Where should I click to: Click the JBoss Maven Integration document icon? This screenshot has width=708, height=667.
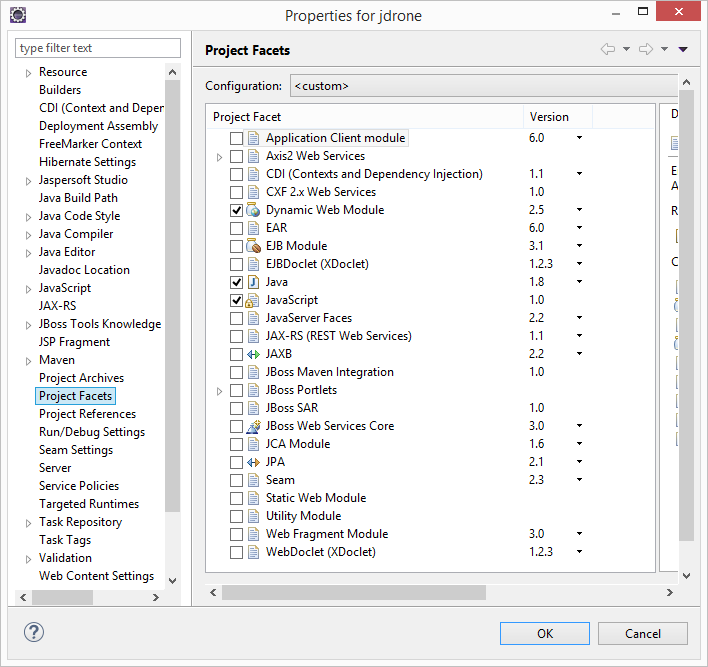(253, 372)
